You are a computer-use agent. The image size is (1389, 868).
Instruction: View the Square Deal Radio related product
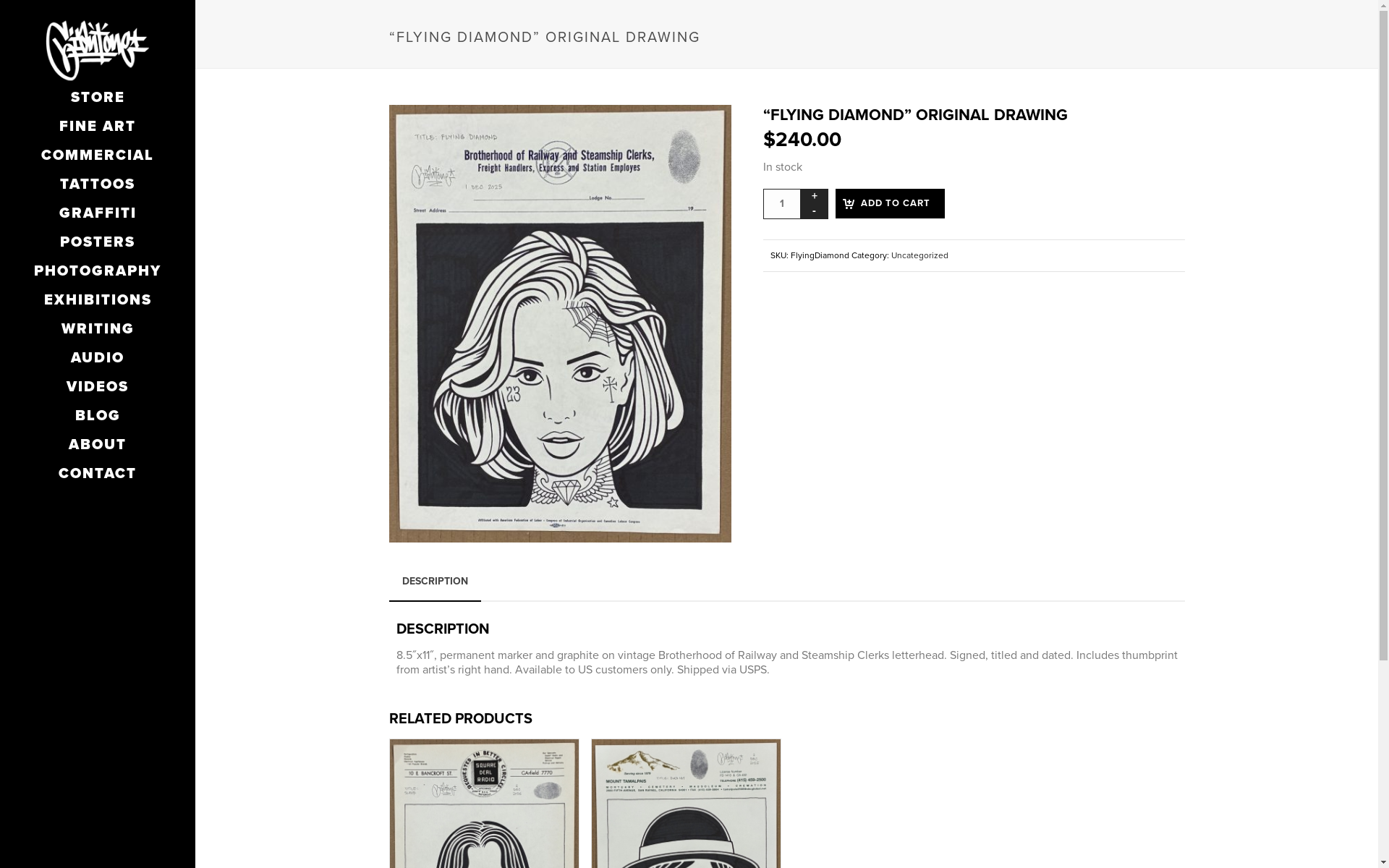coord(484,803)
